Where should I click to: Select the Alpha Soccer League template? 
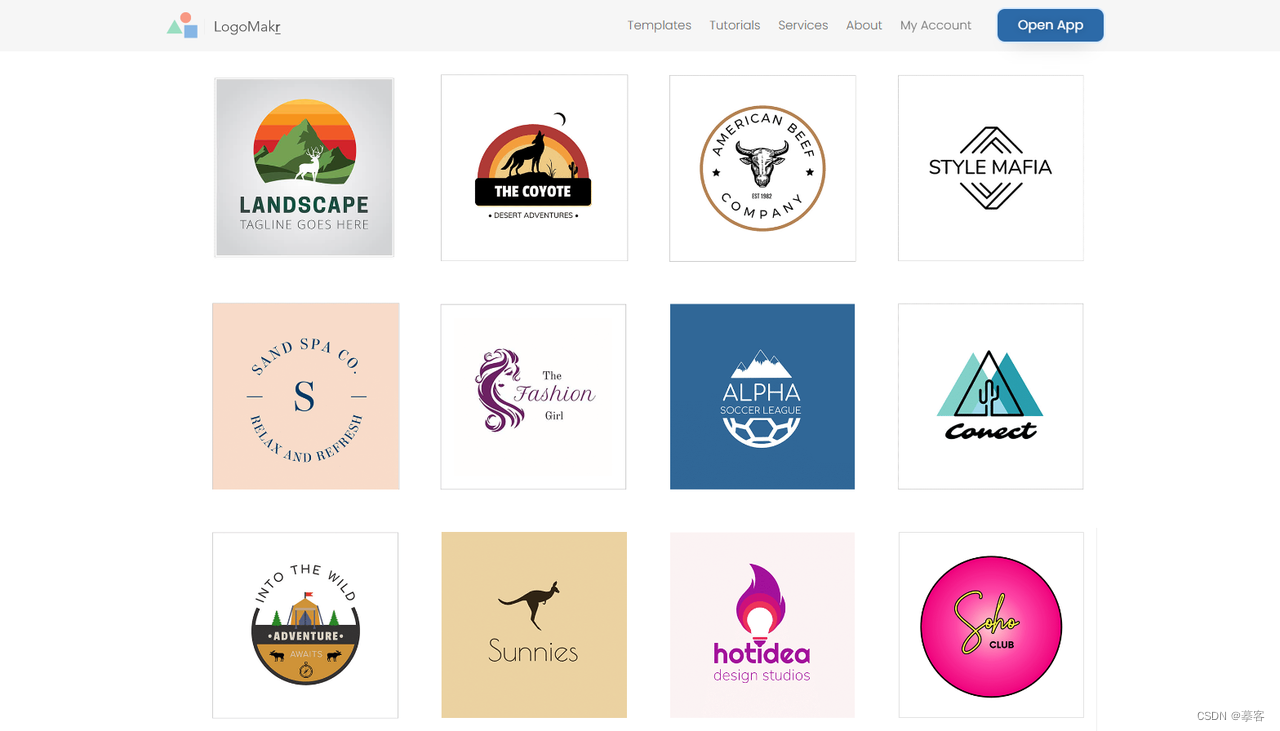pos(762,396)
